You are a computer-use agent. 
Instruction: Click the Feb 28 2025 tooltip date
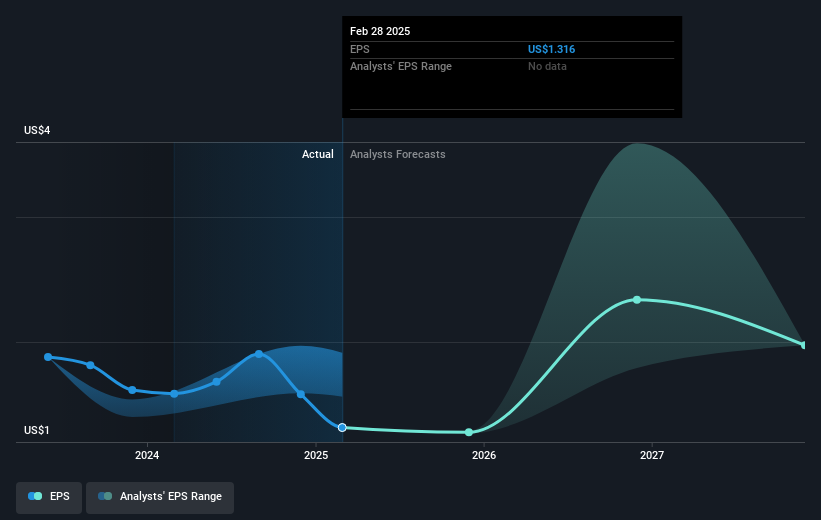click(x=380, y=31)
